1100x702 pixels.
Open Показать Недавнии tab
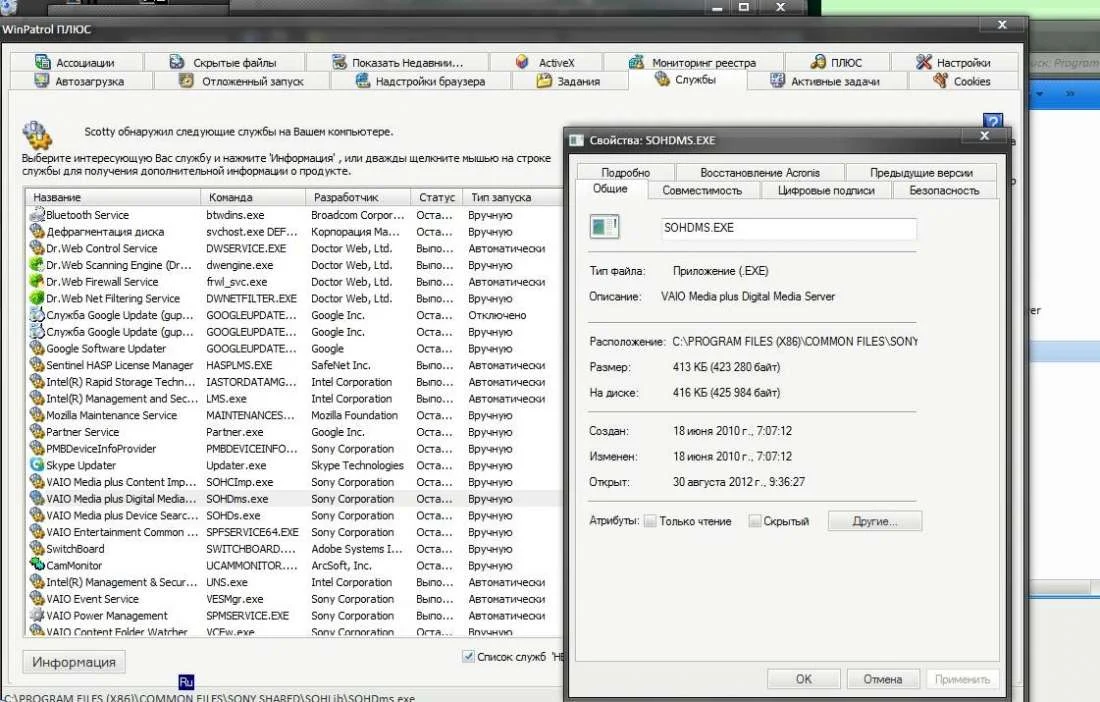click(397, 62)
